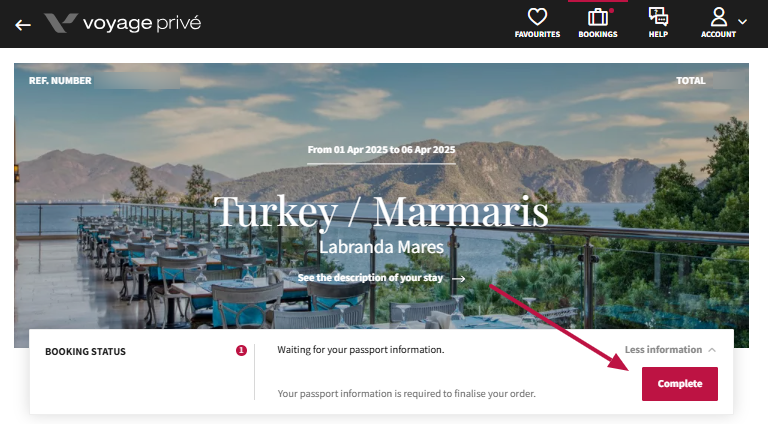Click the chevron next to Less information
The width and height of the screenshot is (768, 424).
coord(712,350)
